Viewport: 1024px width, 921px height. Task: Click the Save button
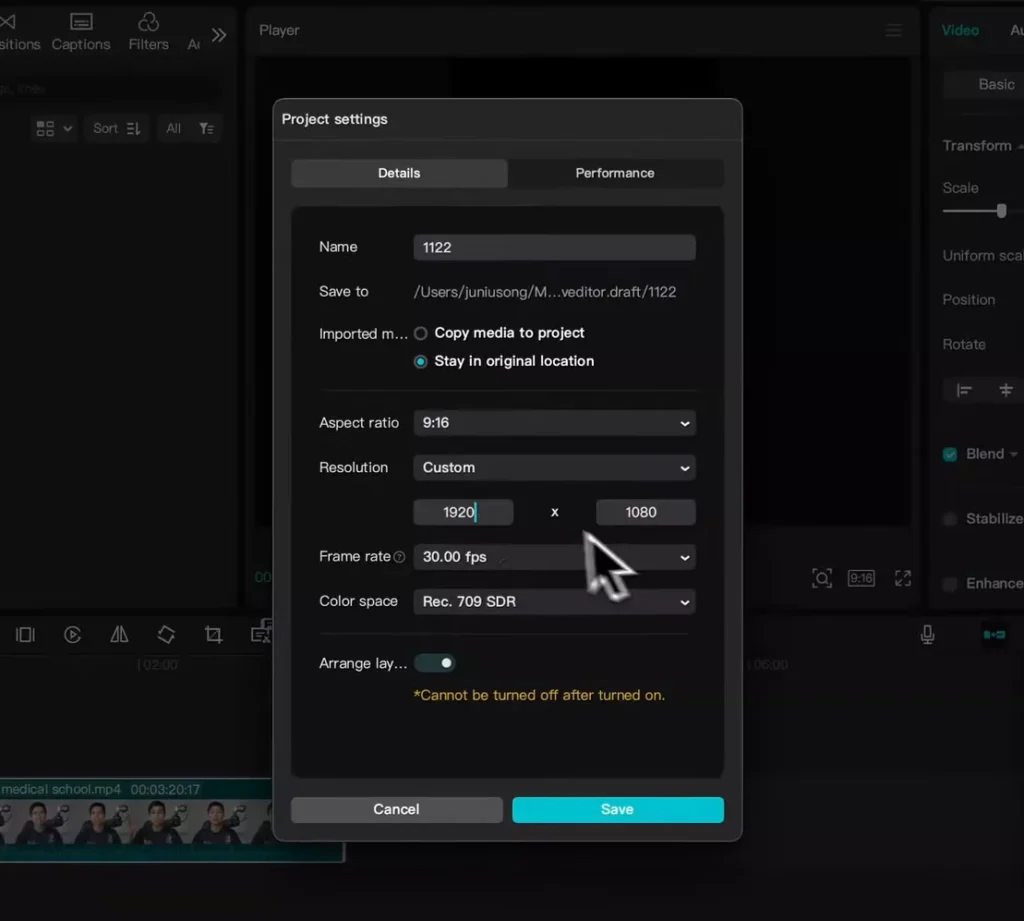pos(617,809)
